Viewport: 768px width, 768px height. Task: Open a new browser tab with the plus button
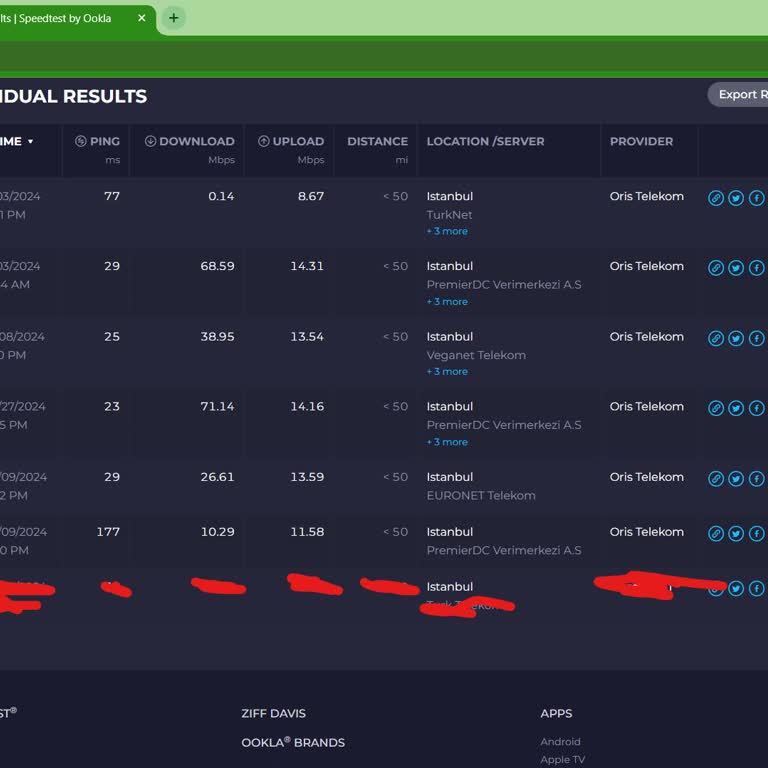coord(174,18)
